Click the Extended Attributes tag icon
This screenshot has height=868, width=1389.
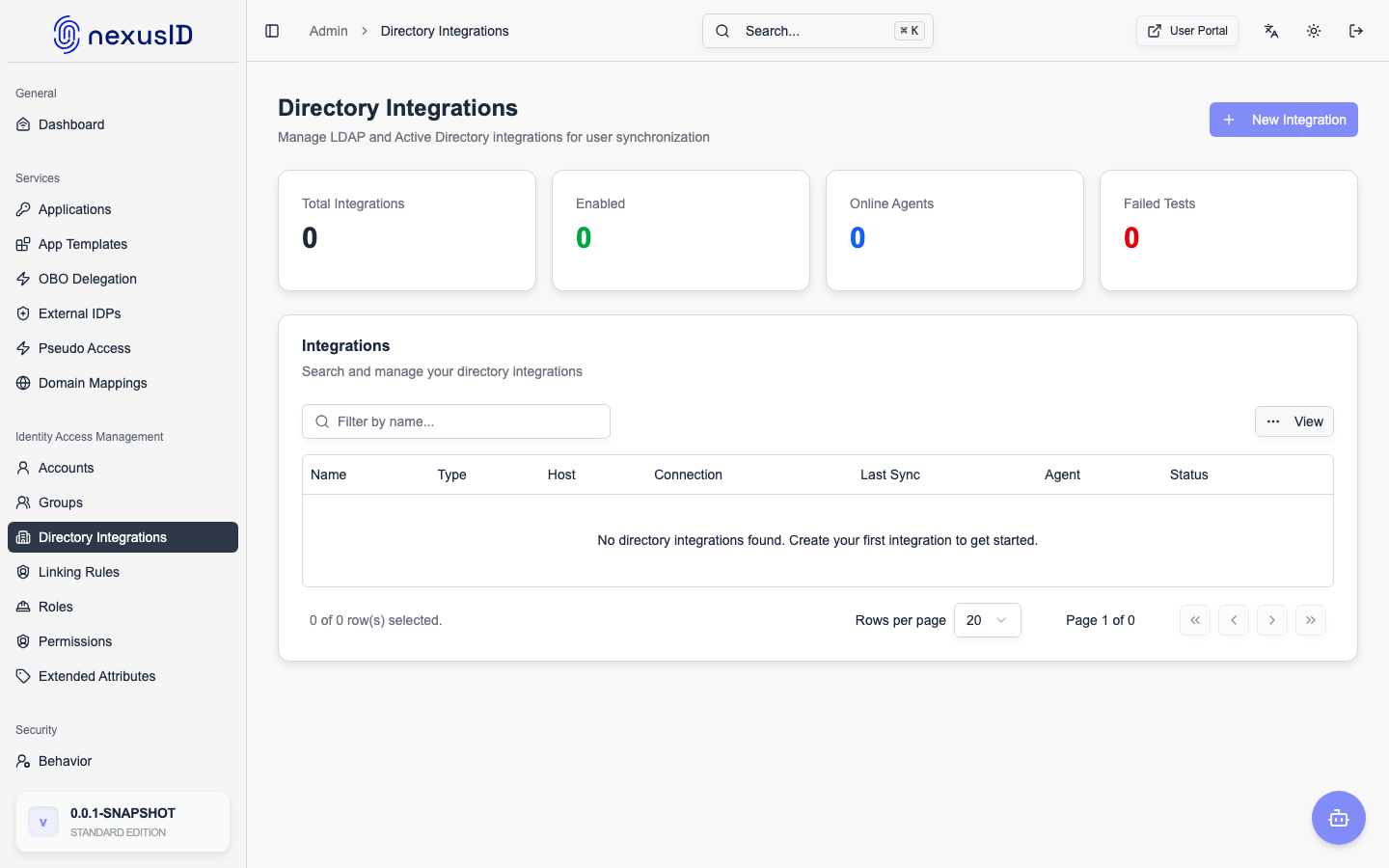tap(23, 676)
